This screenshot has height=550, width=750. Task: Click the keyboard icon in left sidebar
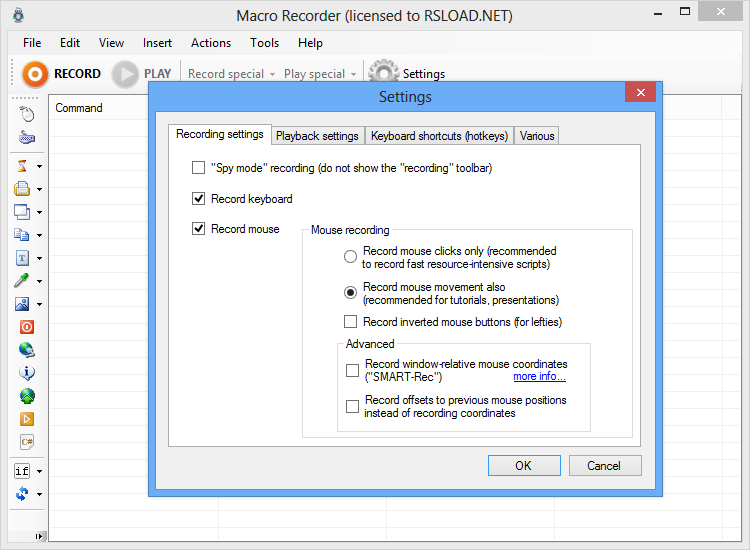coord(27,138)
